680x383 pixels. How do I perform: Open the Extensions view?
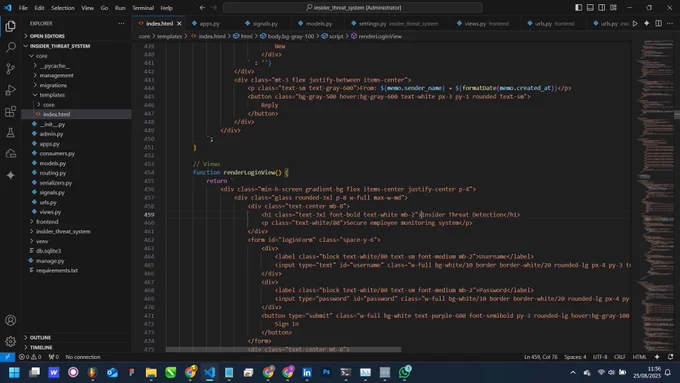[10, 111]
